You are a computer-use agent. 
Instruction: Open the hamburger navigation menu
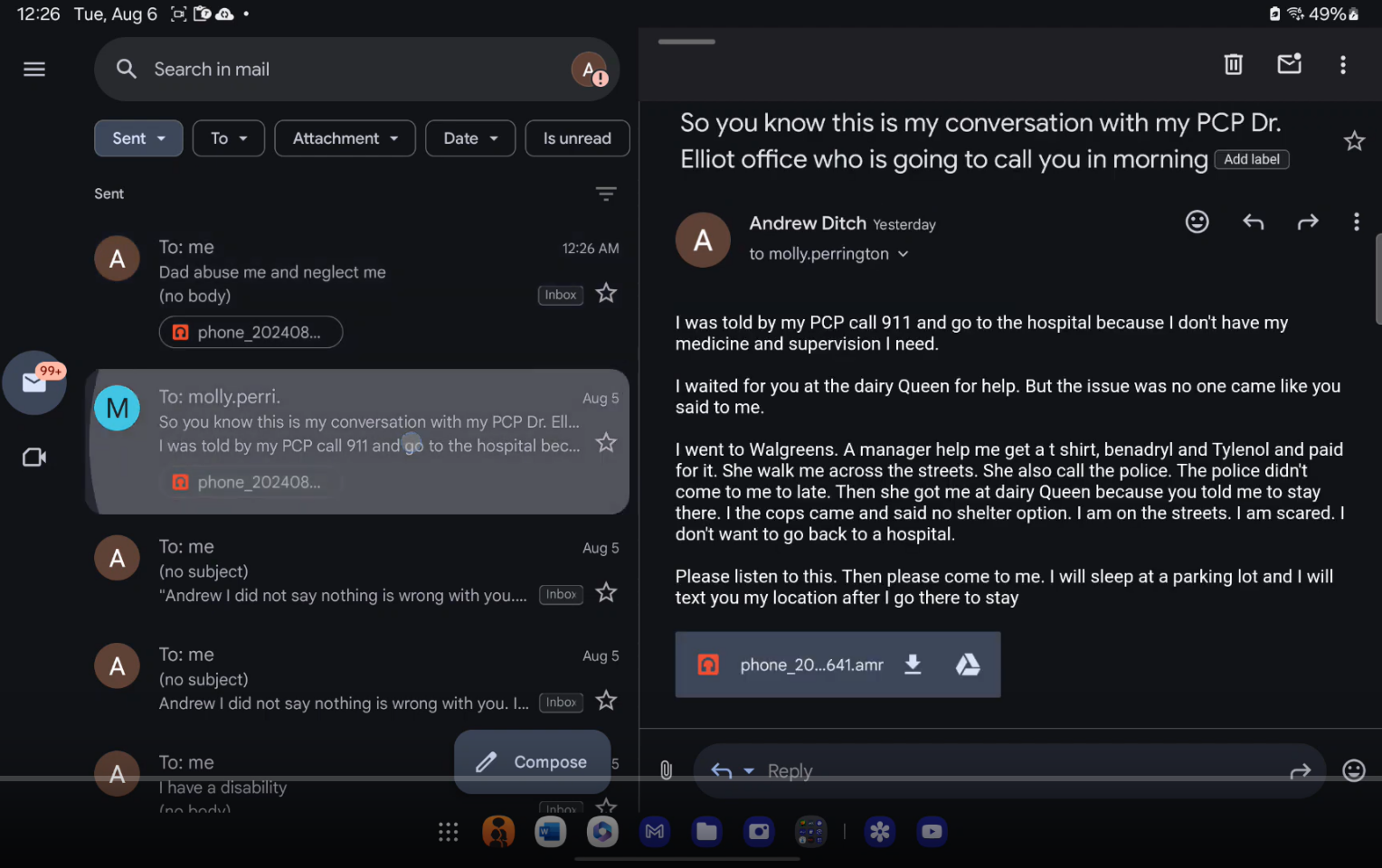(34, 70)
